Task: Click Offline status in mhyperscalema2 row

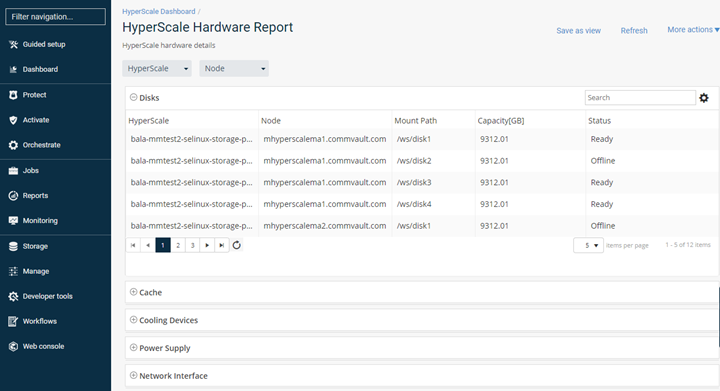Action: pyautogui.click(x=603, y=226)
